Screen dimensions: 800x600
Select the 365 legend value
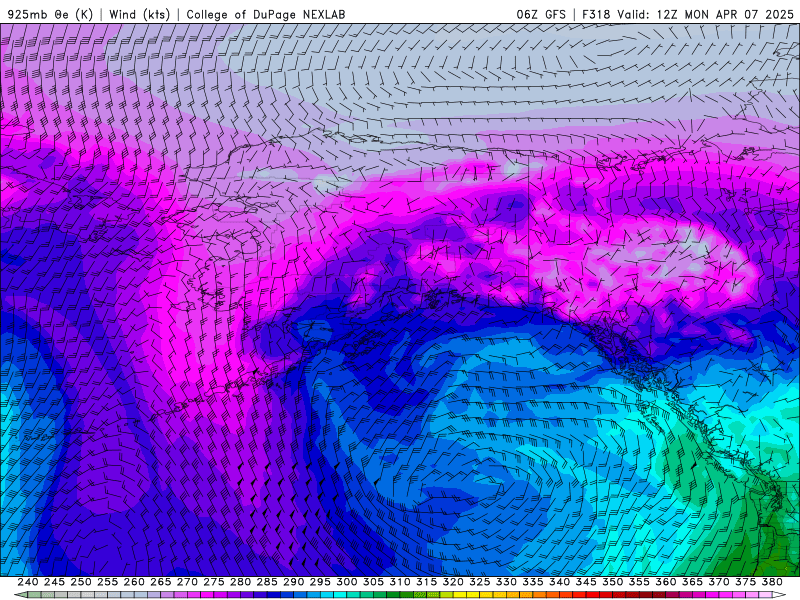(x=692, y=582)
